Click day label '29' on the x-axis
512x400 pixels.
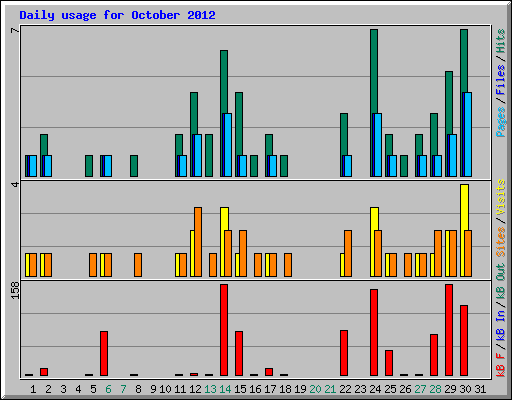(x=450, y=389)
